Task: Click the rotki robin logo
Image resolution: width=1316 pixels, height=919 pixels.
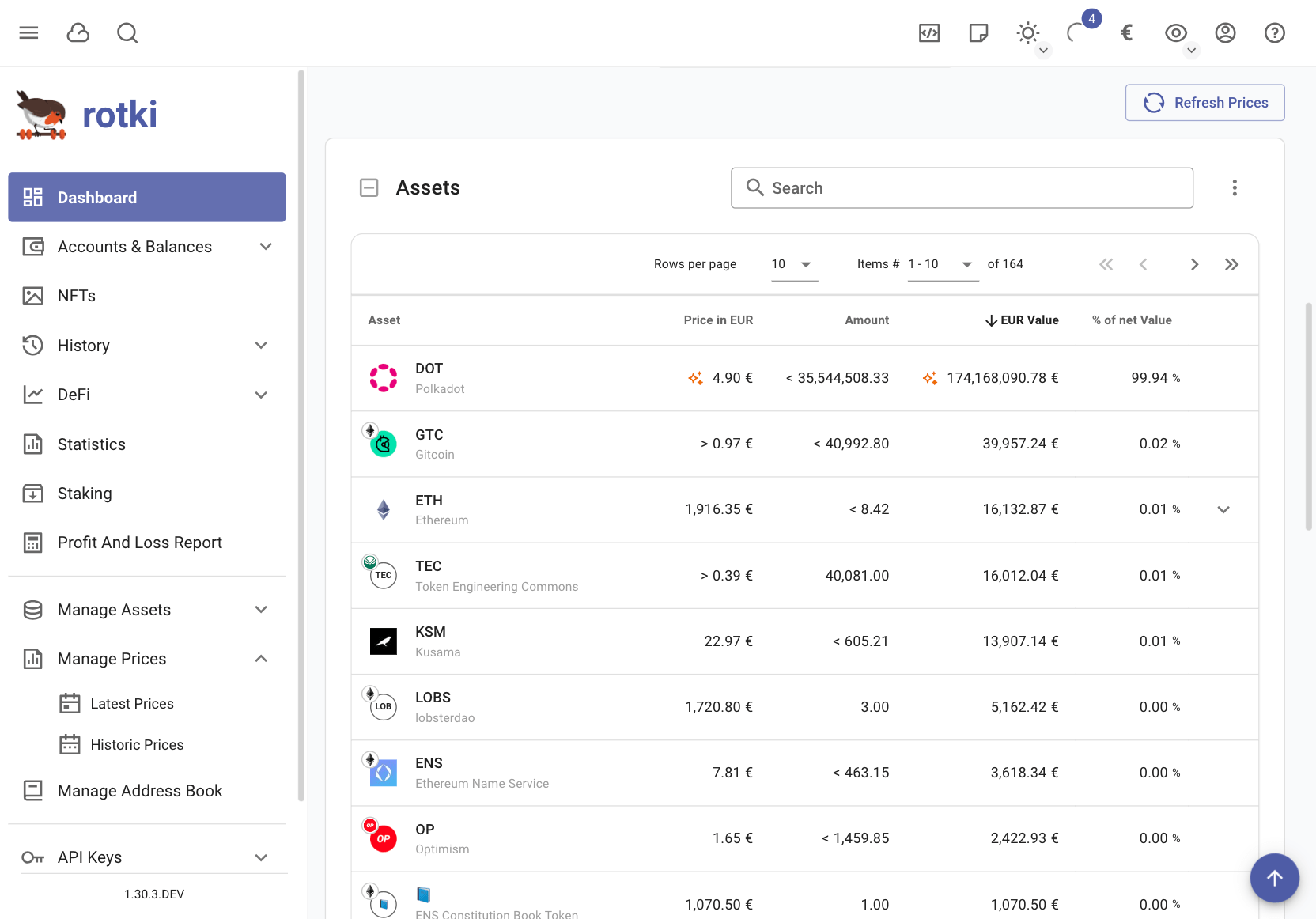Action: click(x=41, y=115)
